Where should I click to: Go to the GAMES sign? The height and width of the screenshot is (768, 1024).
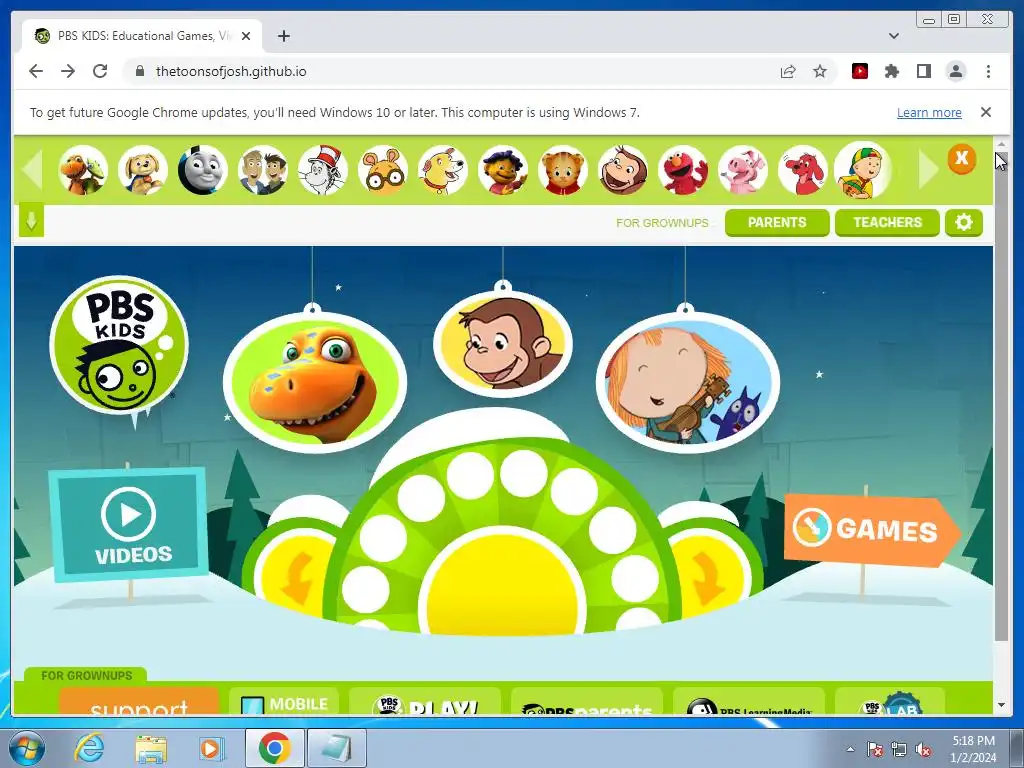[872, 530]
